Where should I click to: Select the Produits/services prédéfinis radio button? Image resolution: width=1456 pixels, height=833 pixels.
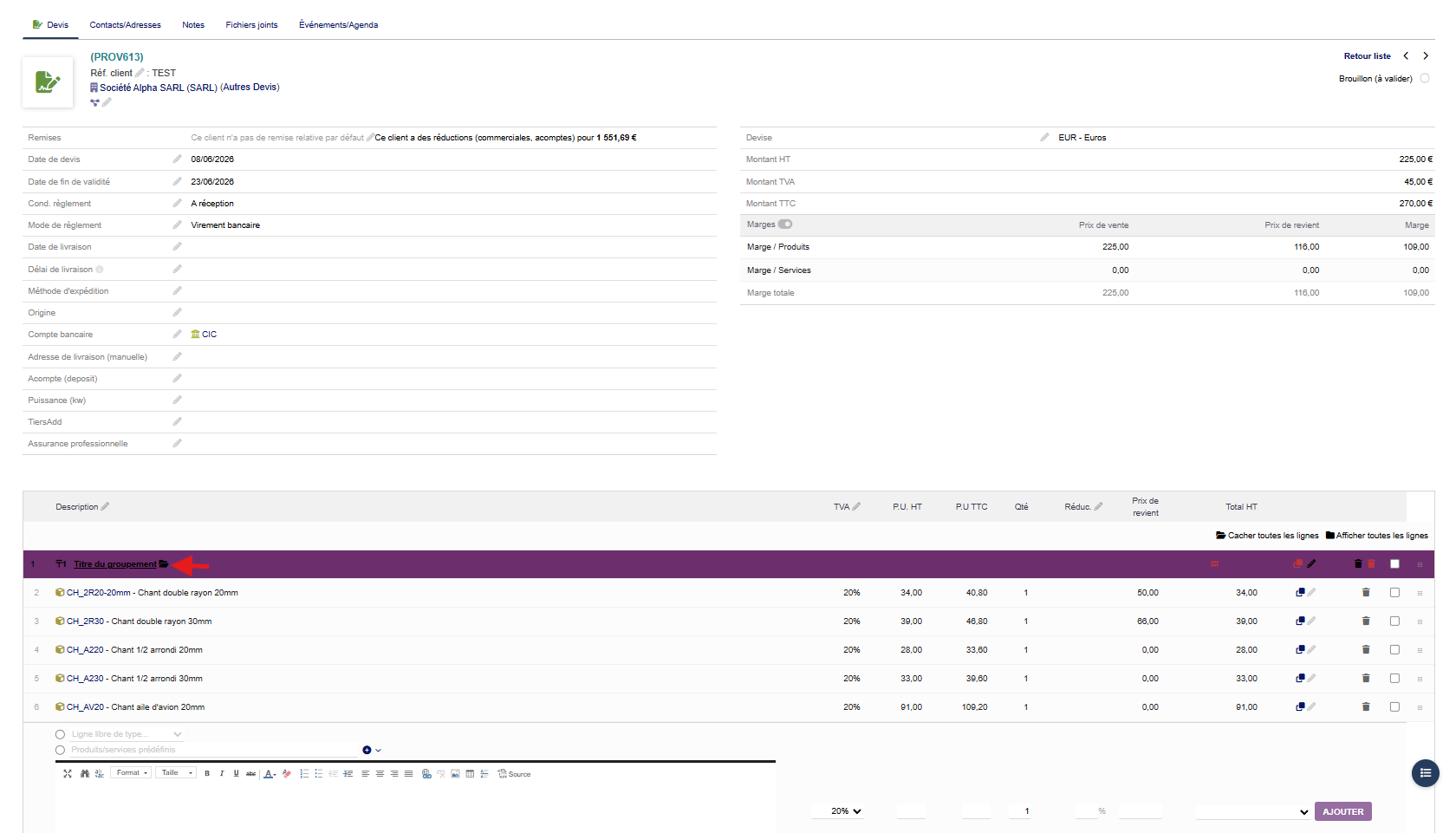[60, 750]
